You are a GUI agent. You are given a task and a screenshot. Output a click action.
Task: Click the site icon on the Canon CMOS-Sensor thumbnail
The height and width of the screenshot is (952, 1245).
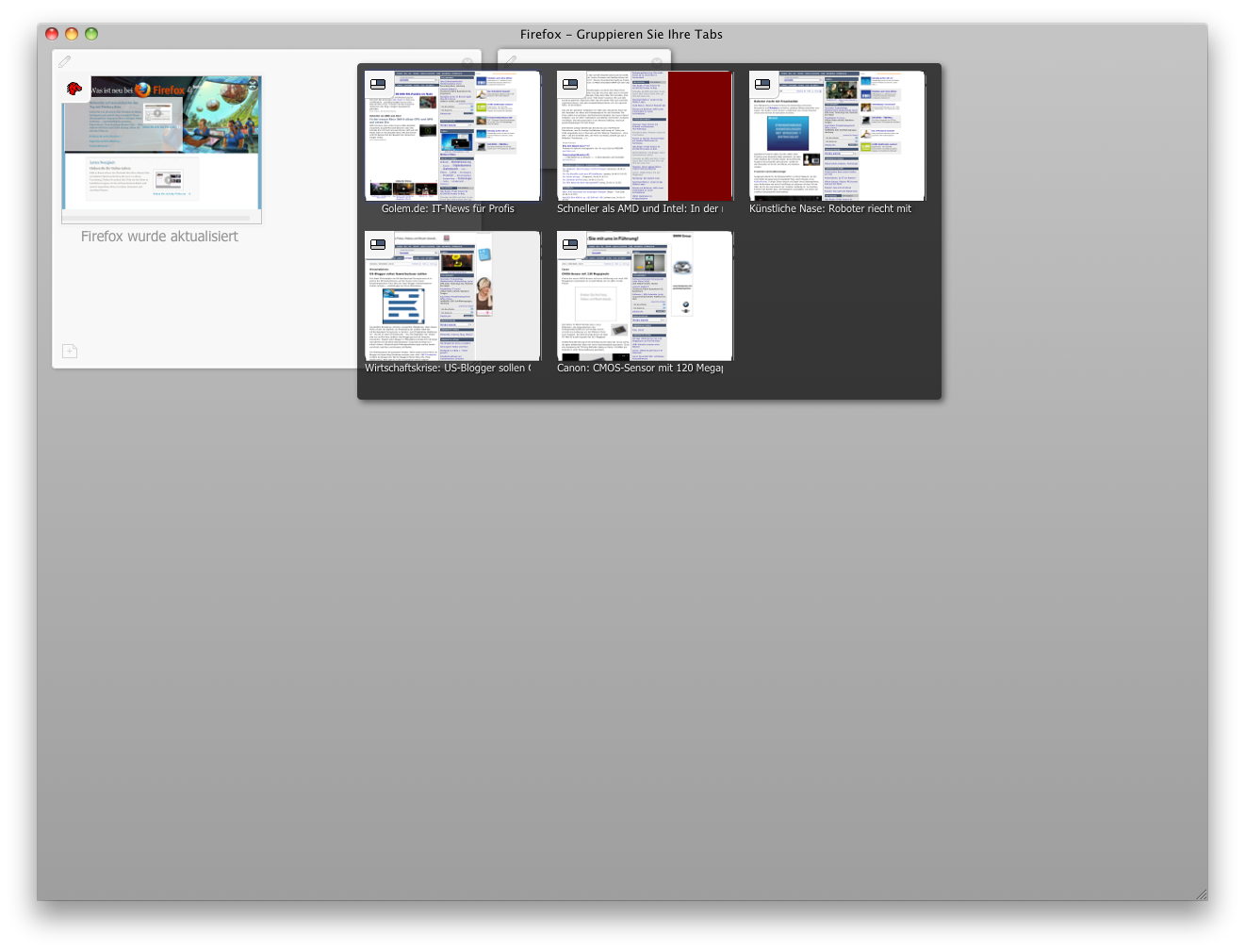click(571, 243)
